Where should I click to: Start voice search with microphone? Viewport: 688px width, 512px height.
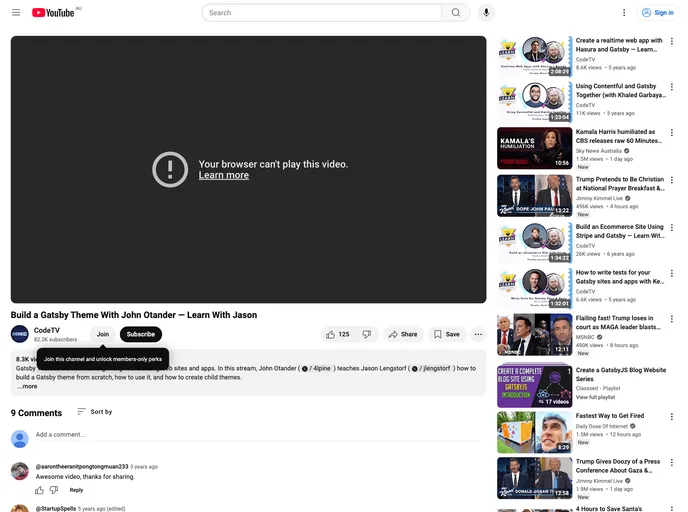coord(486,13)
